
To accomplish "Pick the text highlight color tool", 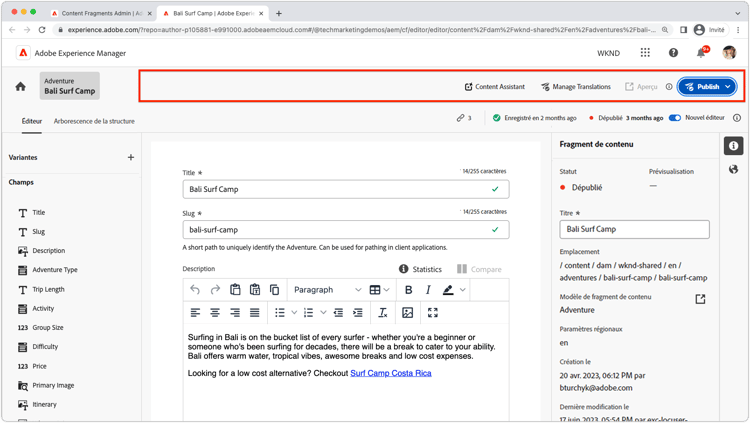I will 448,289.
